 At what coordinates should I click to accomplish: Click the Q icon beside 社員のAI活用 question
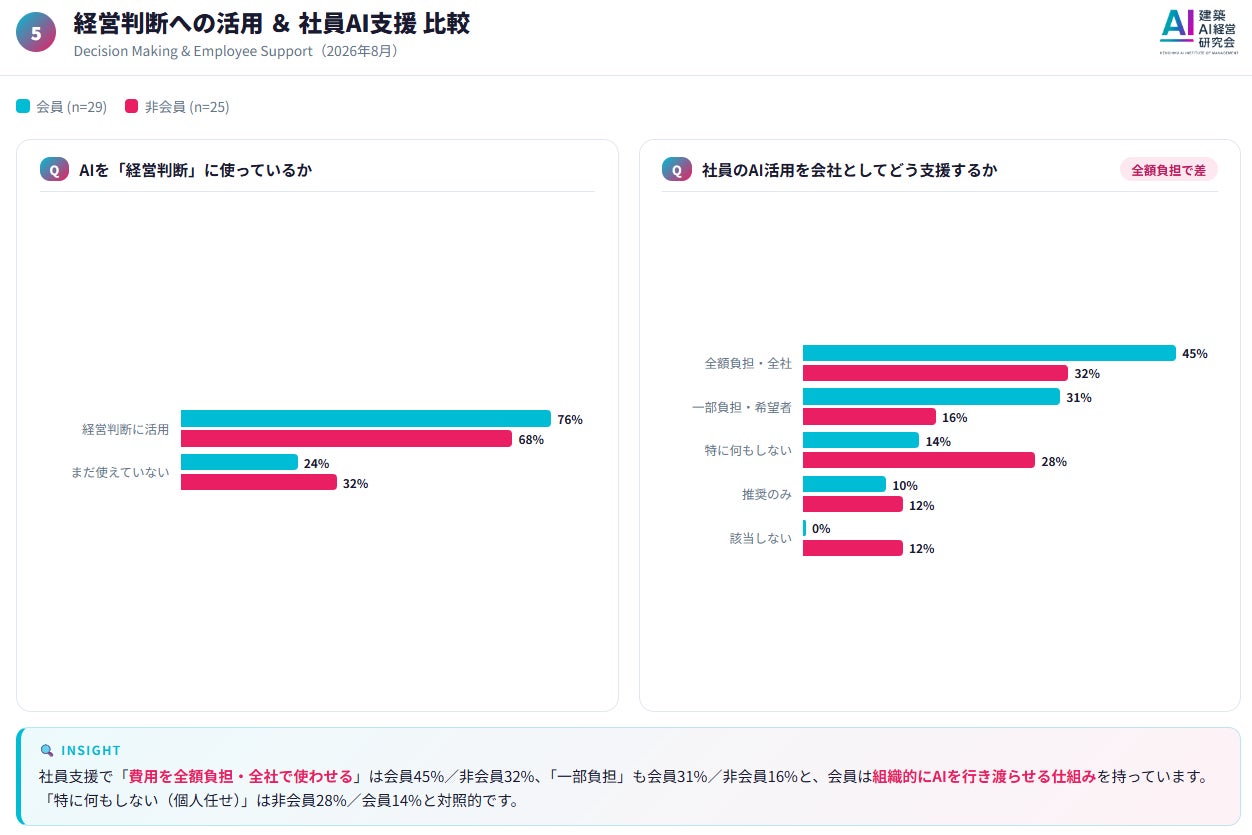click(x=677, y=170)
